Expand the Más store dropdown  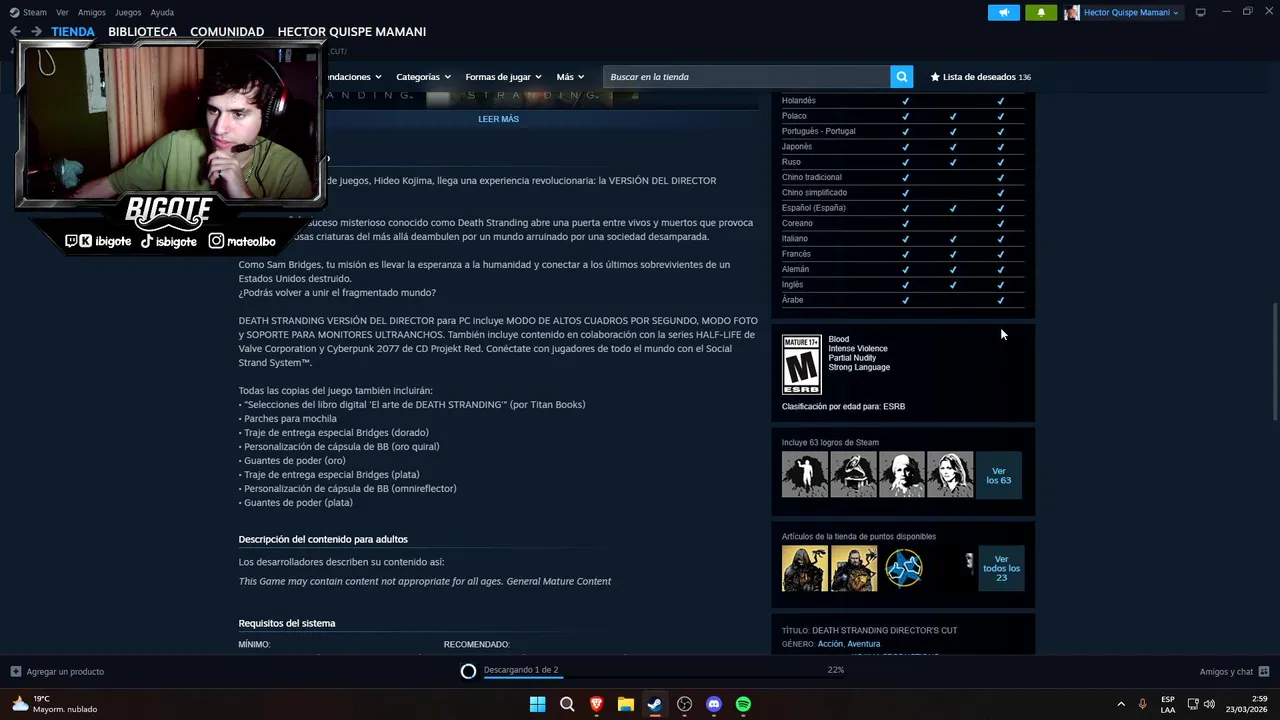[x=571, y=77]
